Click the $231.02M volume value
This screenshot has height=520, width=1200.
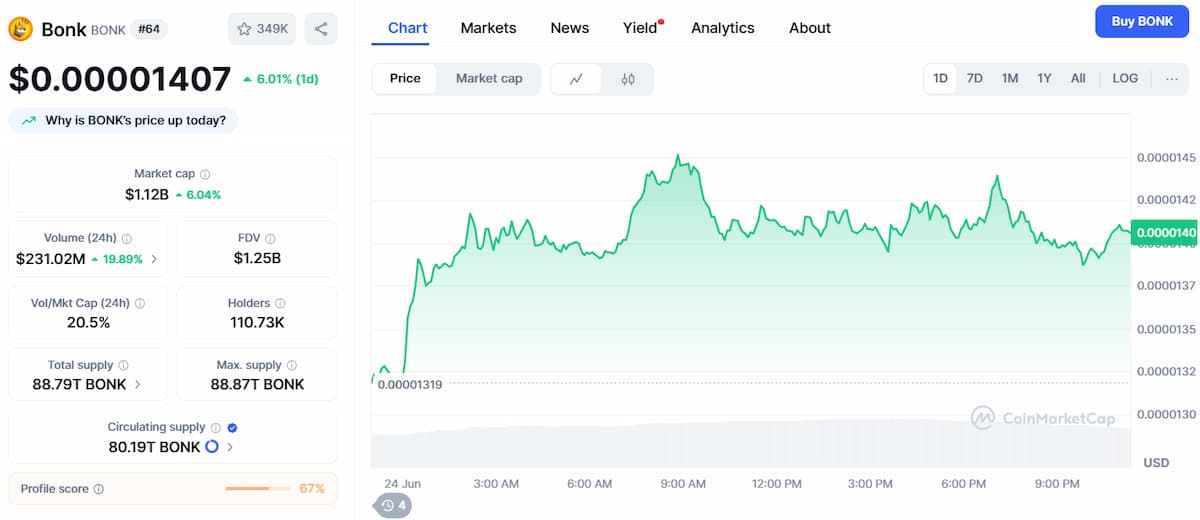point(51,259)
